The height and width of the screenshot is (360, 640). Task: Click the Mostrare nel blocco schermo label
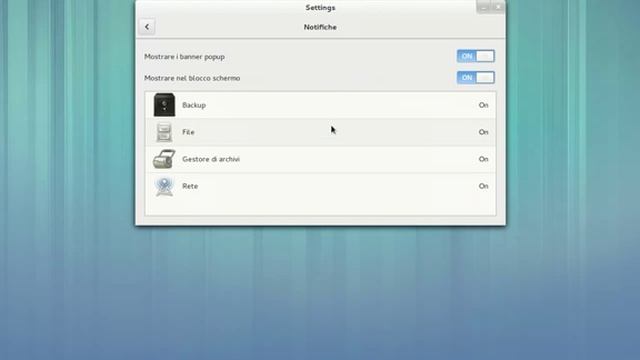click(192, 78)
